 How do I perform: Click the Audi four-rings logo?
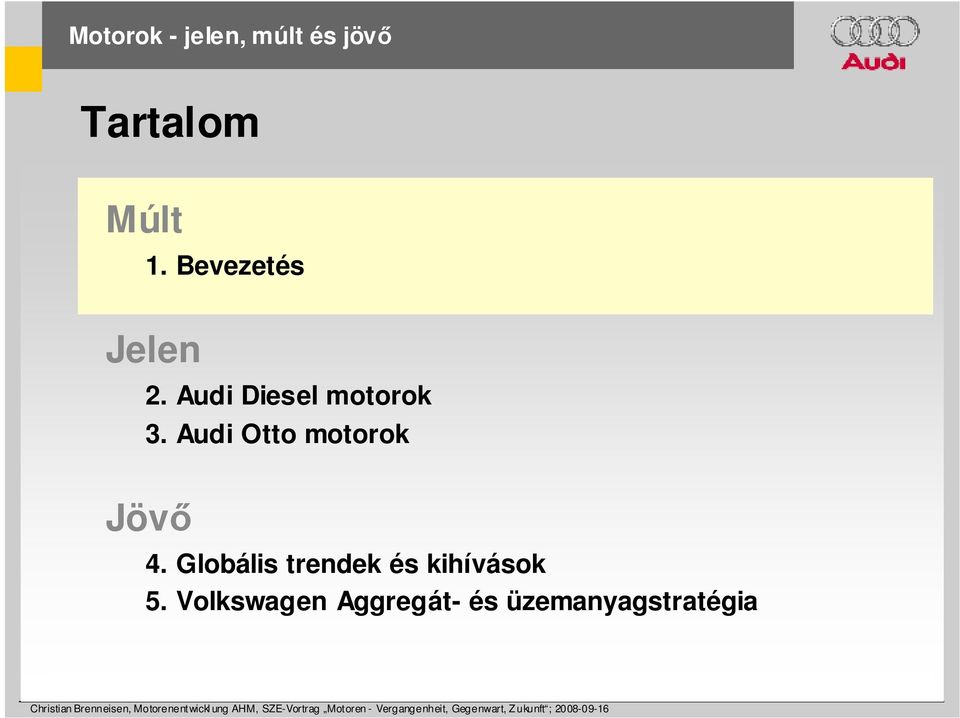pos(875,31)
